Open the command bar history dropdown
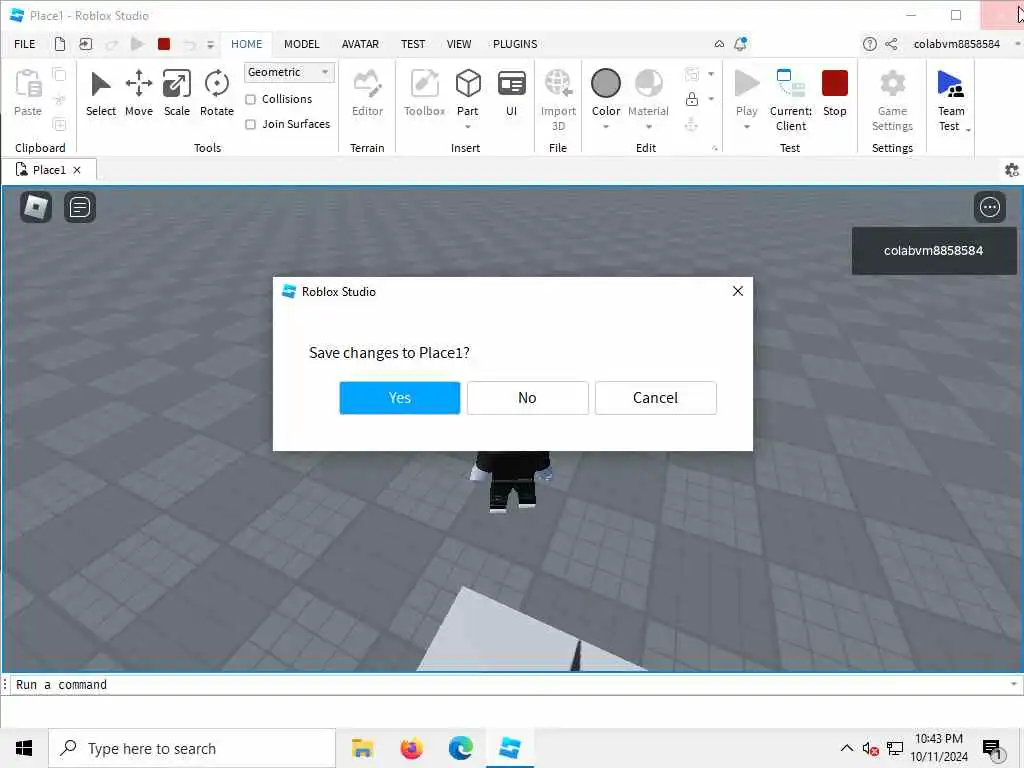 tap(1014, 684)
